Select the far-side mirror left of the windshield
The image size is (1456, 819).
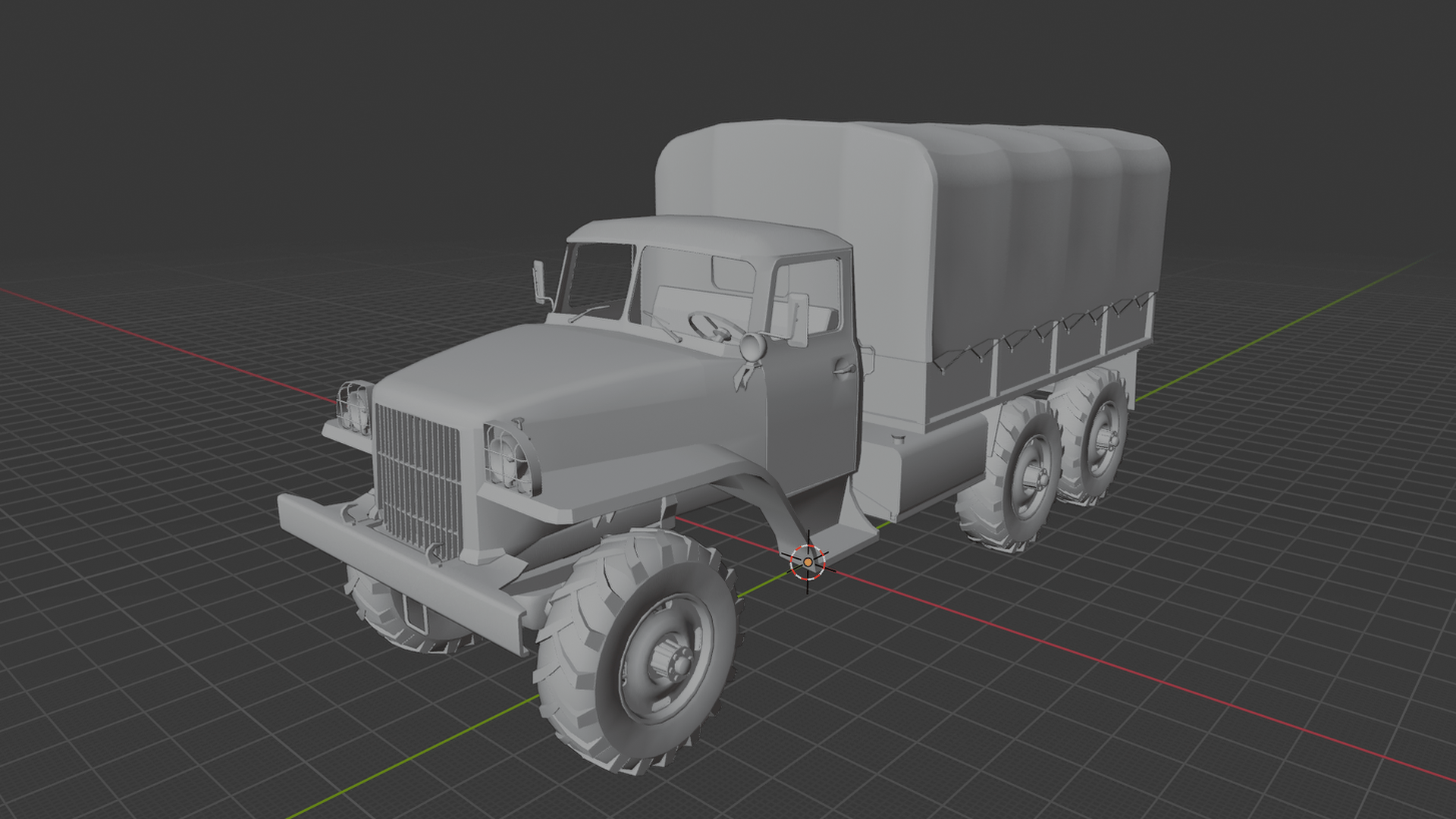(x=540, y=282)
